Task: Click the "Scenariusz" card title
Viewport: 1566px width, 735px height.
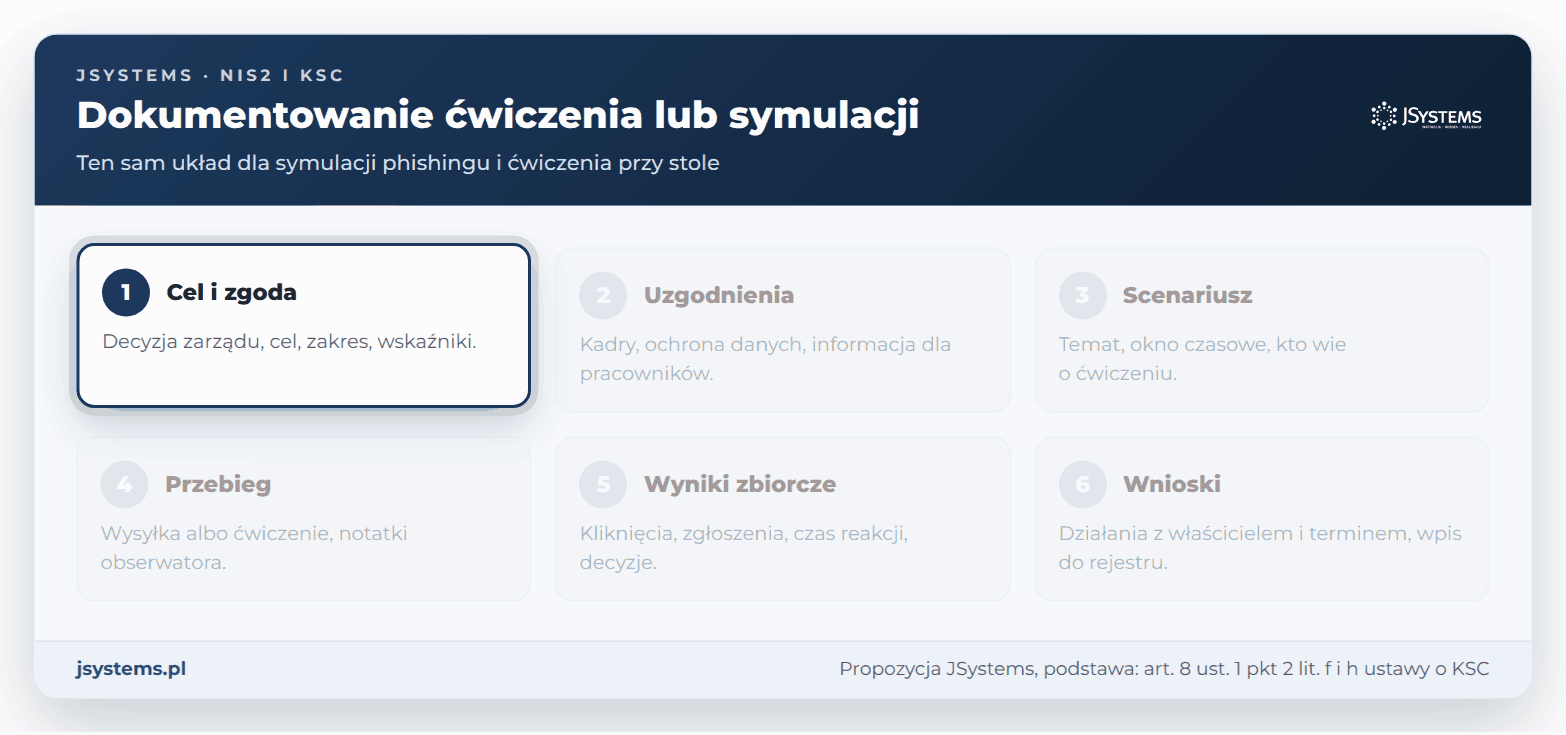Action: coord(1188,295)
